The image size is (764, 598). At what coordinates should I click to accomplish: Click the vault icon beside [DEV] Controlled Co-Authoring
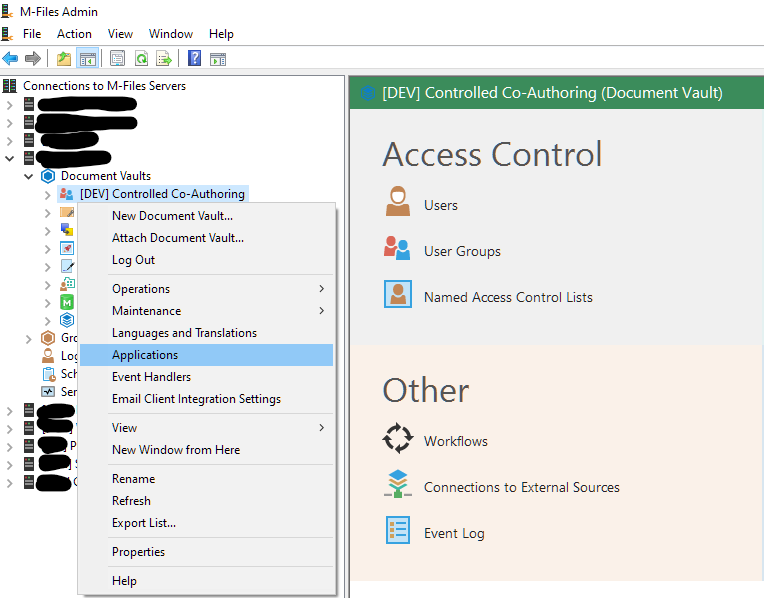66,194
